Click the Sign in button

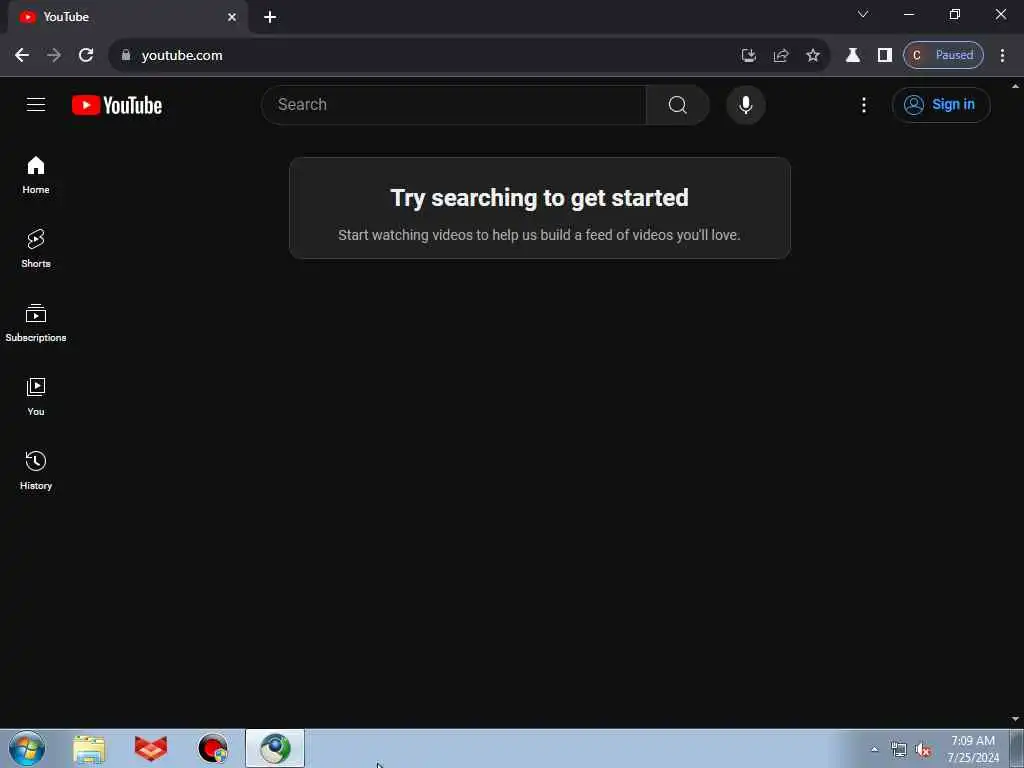point(940,104)
